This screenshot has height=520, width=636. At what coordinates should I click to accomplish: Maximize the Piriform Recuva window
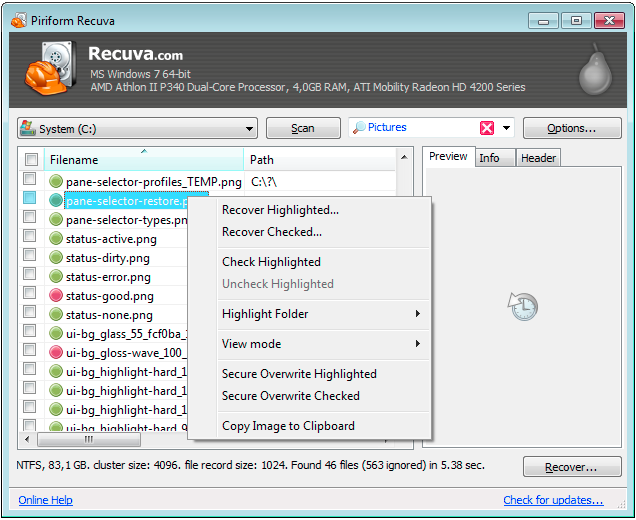click(x=576, y=20)
